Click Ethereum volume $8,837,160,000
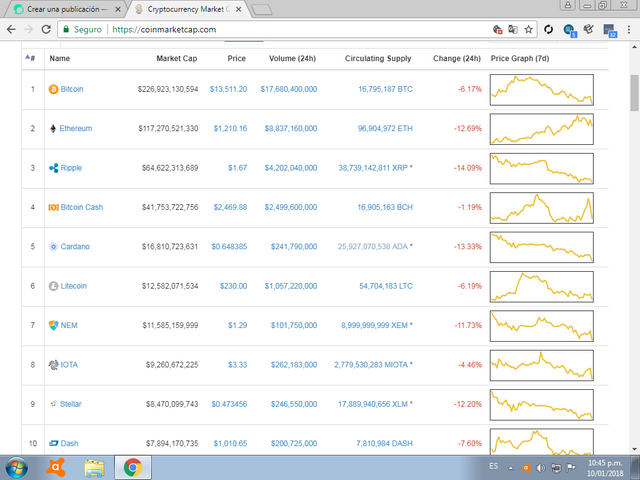This screenshot has width=640, height=480. coord(291,129)
